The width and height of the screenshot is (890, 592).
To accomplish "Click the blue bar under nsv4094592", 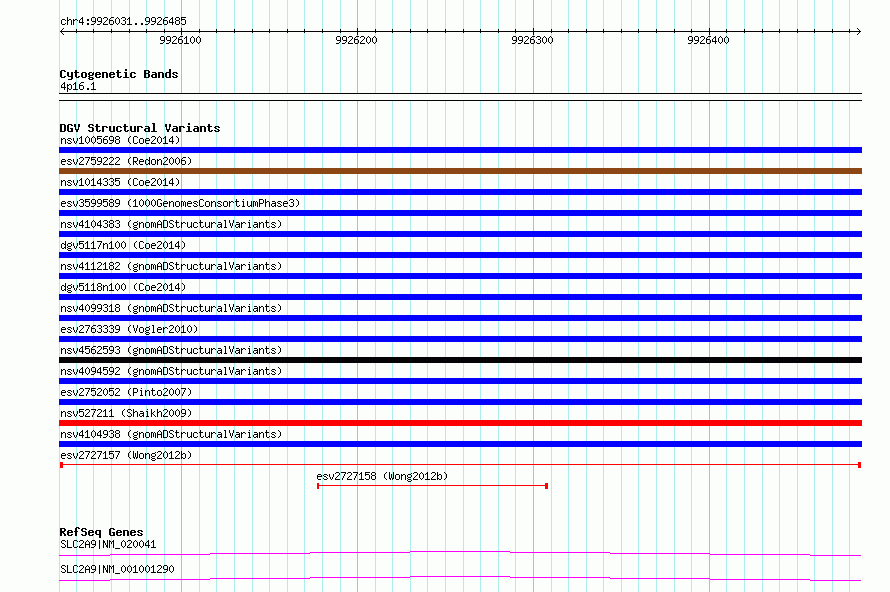I will [x=460, y=381].
